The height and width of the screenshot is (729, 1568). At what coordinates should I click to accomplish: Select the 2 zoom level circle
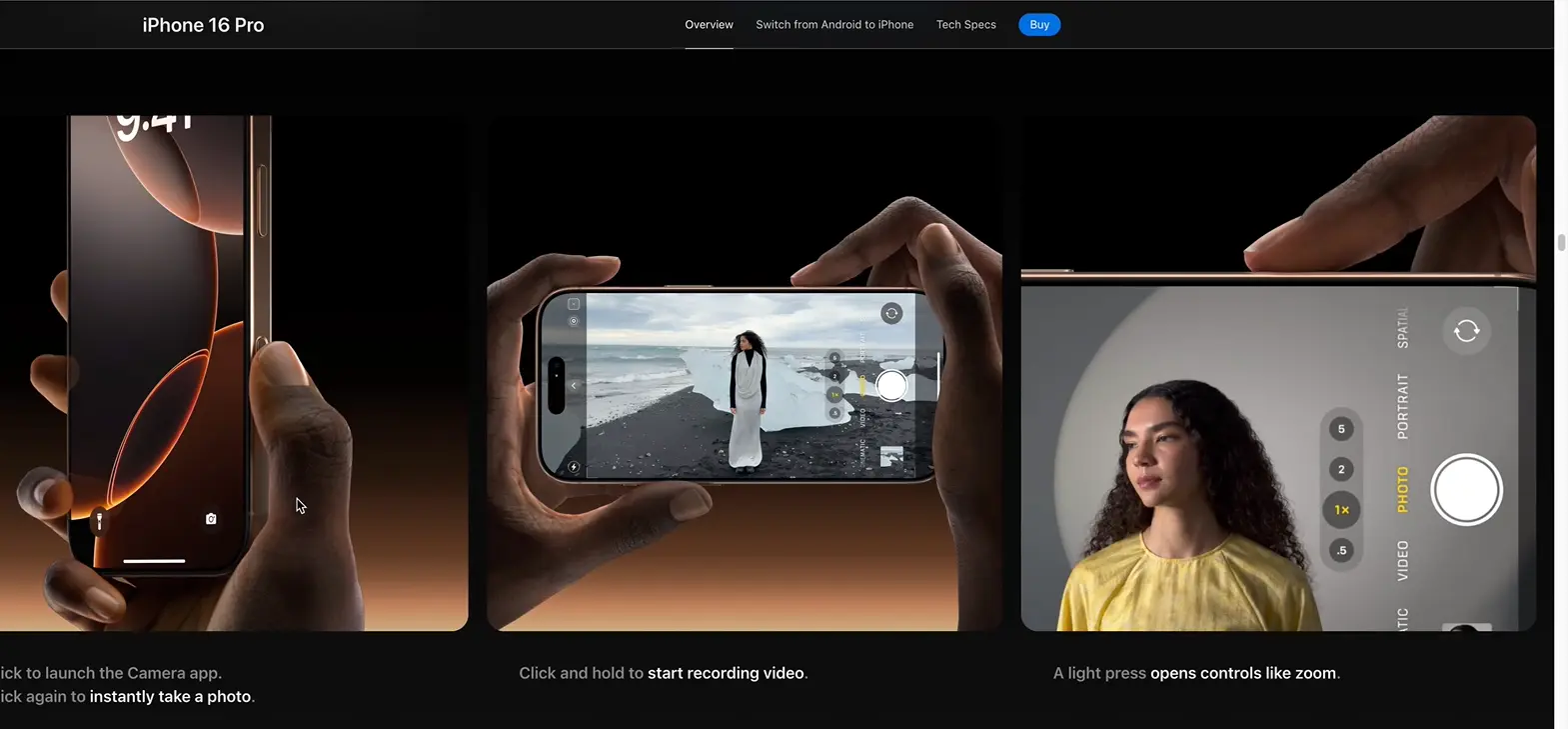[1341, 469]
